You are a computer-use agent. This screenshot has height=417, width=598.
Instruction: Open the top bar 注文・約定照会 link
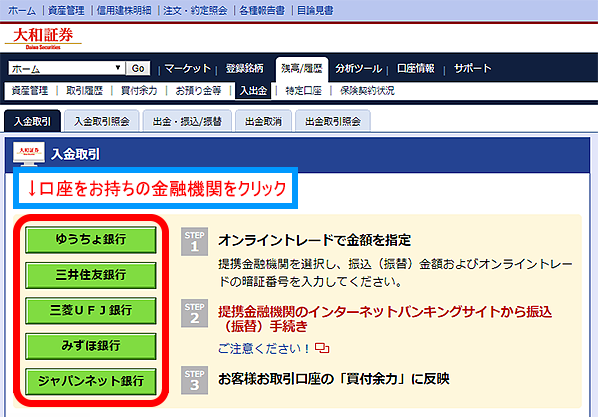tap(195, 10)
